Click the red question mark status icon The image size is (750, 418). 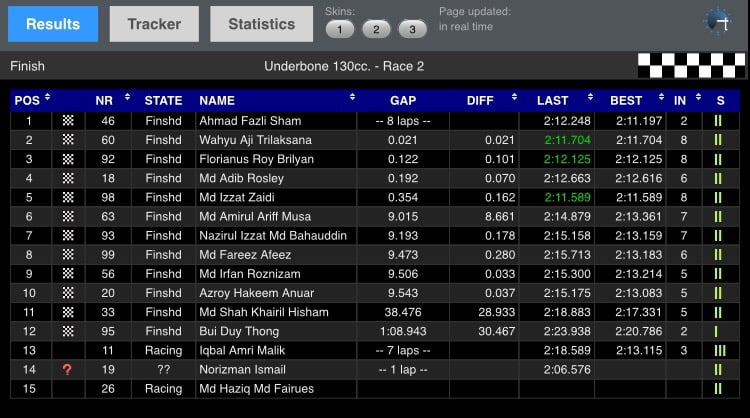(x=68, y=369)
